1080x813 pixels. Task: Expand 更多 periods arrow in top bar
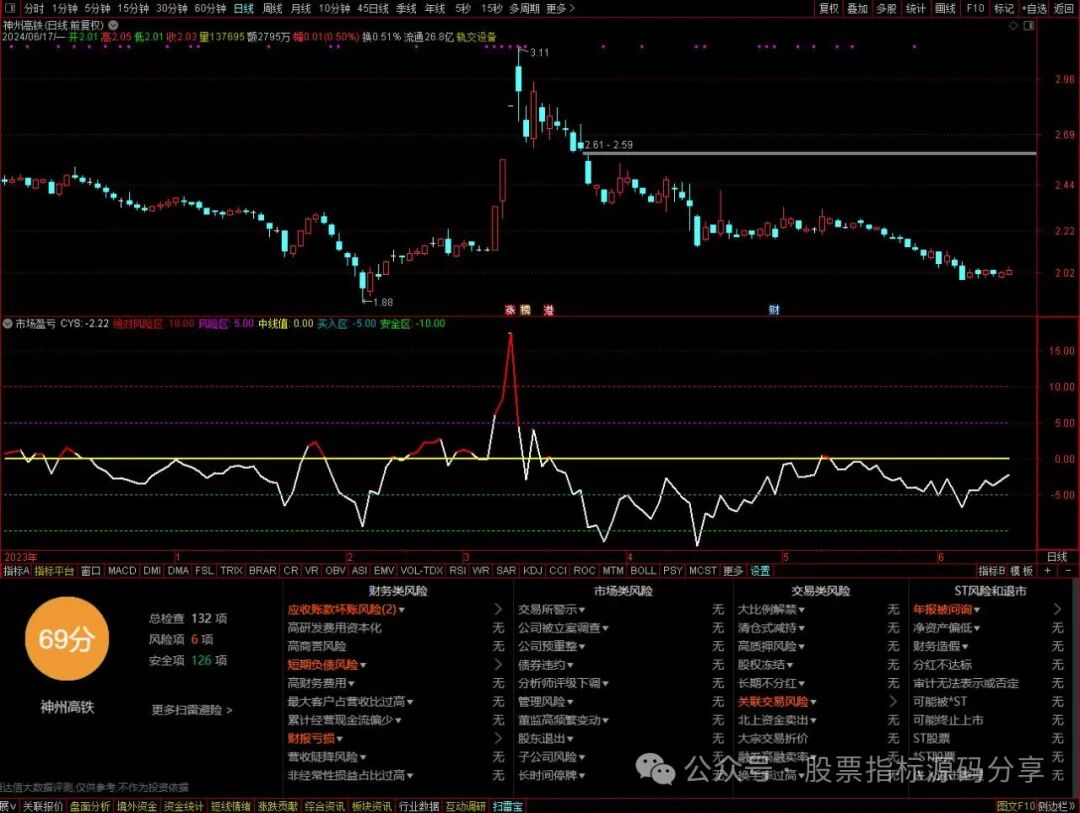click(x=561, y=8)
